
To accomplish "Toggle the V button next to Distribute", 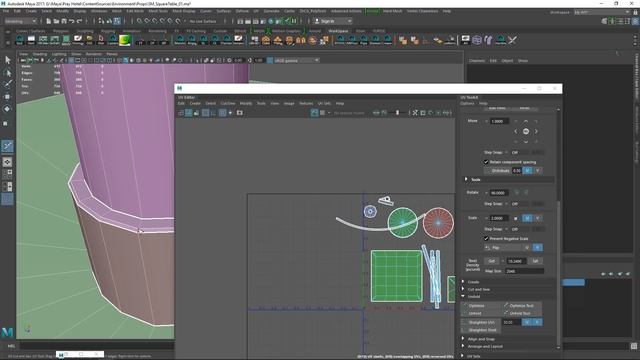I will pyautogui.click(x=538, y=171).
